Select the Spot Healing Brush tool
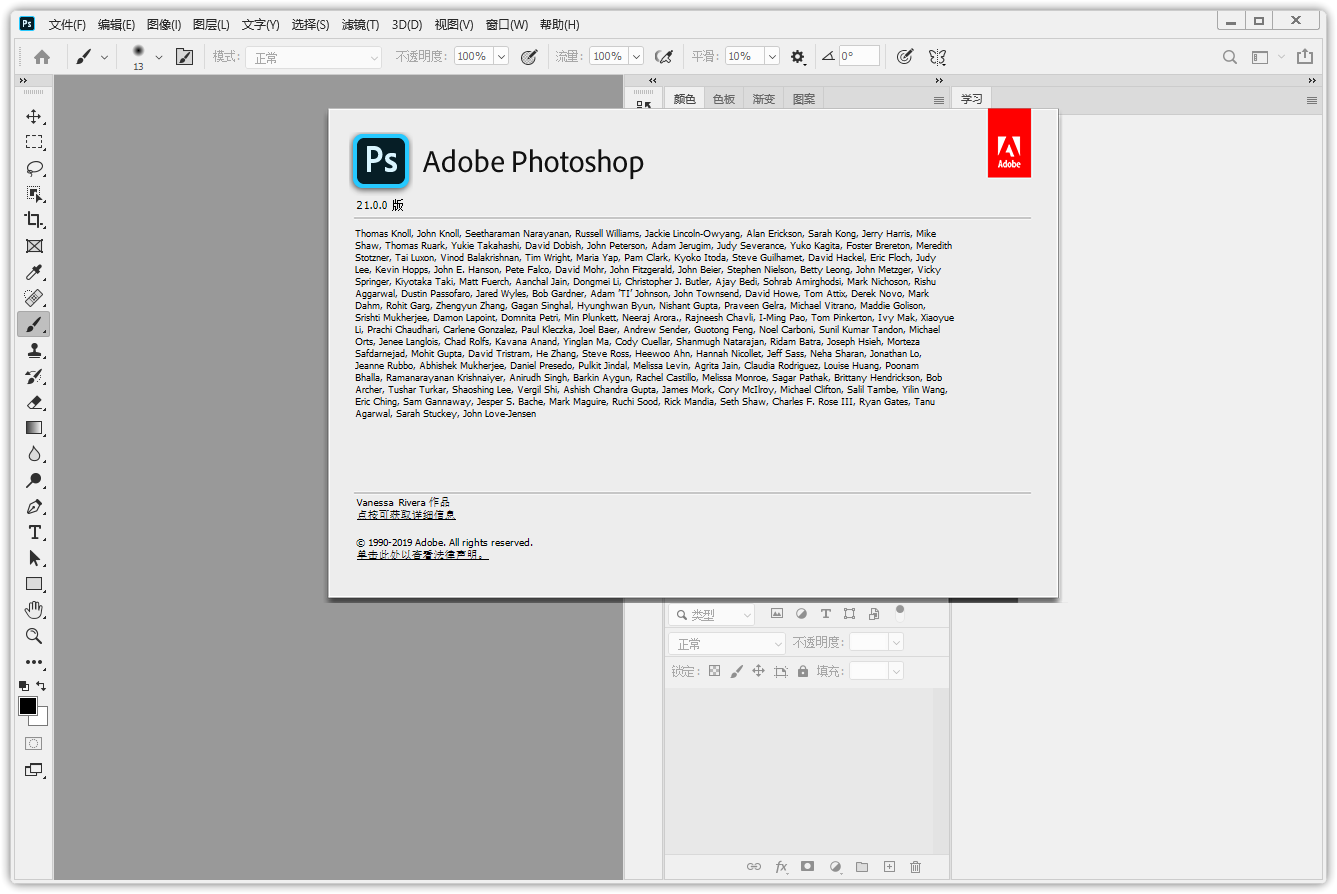Image resolution: width=1337 pixels, height=894 pixels. [x=34, y=298]
